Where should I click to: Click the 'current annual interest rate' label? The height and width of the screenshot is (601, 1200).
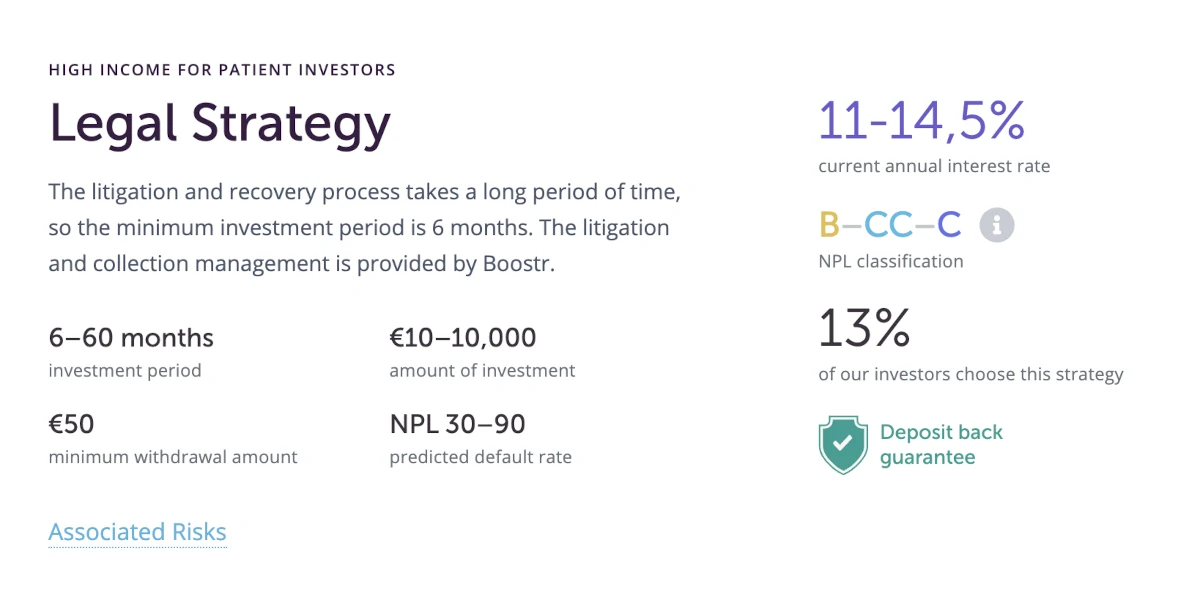point(934,166)
